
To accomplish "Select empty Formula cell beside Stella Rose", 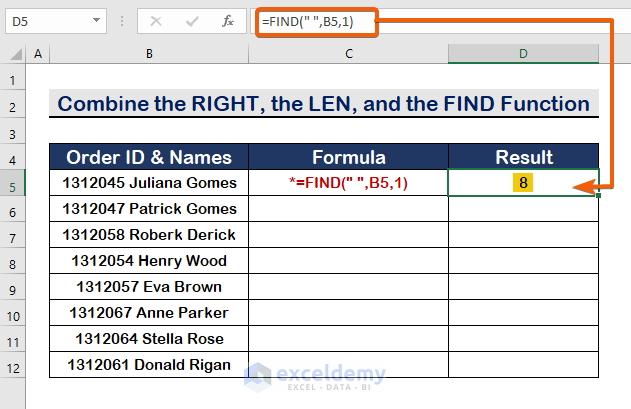I will tap(348, 339).
